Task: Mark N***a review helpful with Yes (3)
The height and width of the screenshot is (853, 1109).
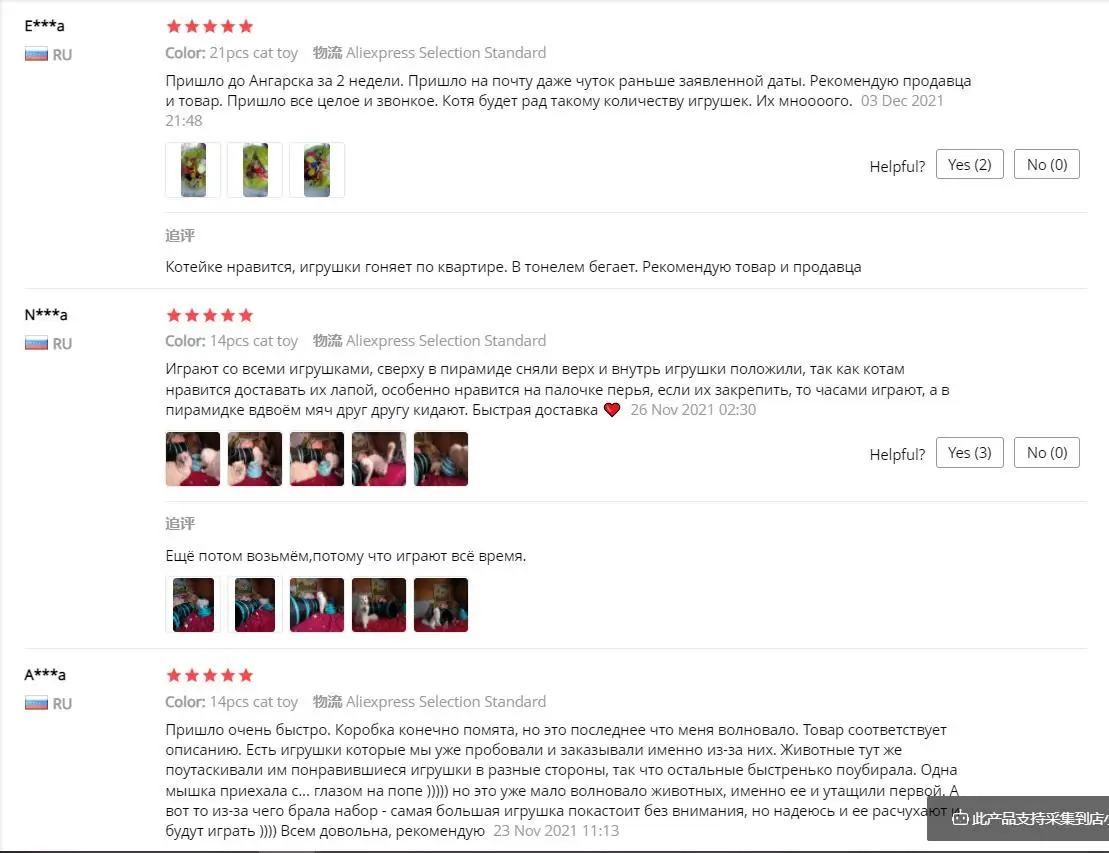Action: click(969, 453)
